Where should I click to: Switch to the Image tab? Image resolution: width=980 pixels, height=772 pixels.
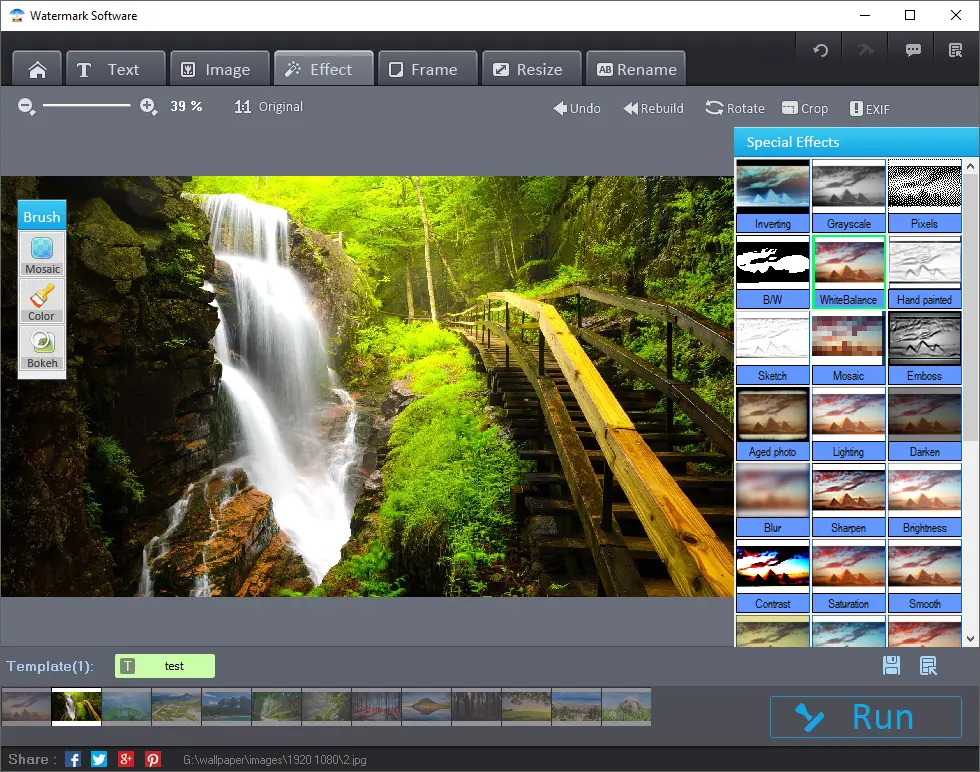[220, 69]
